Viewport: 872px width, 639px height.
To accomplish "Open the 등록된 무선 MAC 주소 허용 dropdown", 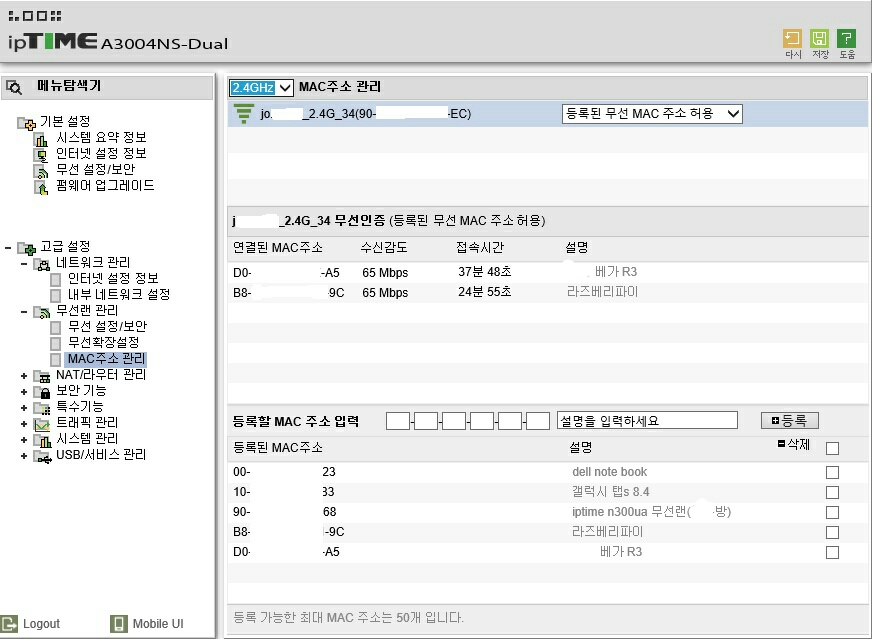I will click(x=652, y=114).
